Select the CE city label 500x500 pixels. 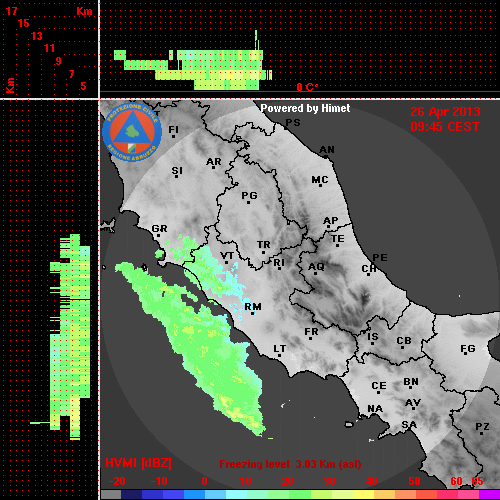pos(379,386)
